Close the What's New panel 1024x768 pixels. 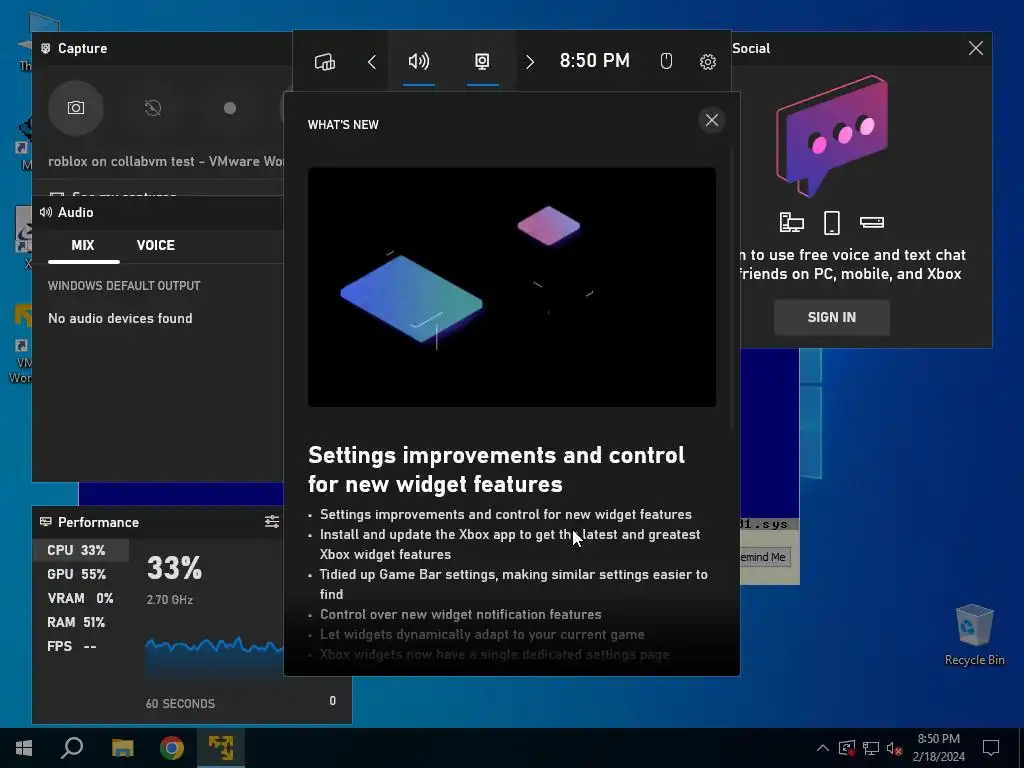[x=711, y=120]
